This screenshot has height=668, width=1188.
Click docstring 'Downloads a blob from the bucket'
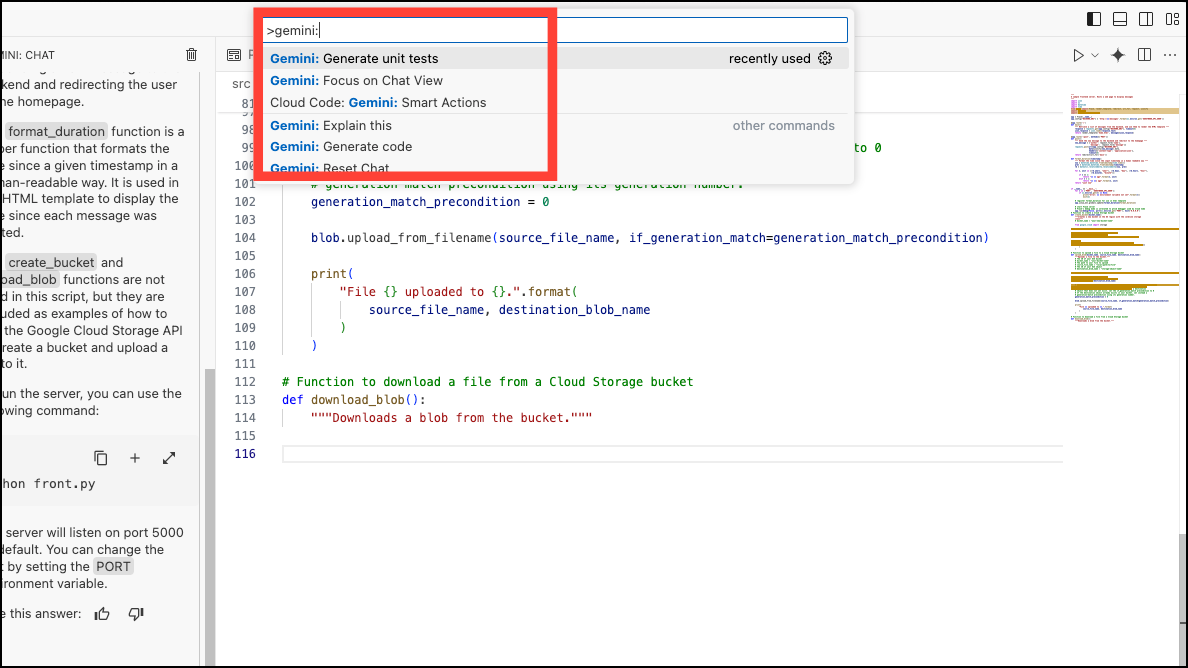(451, 418)
